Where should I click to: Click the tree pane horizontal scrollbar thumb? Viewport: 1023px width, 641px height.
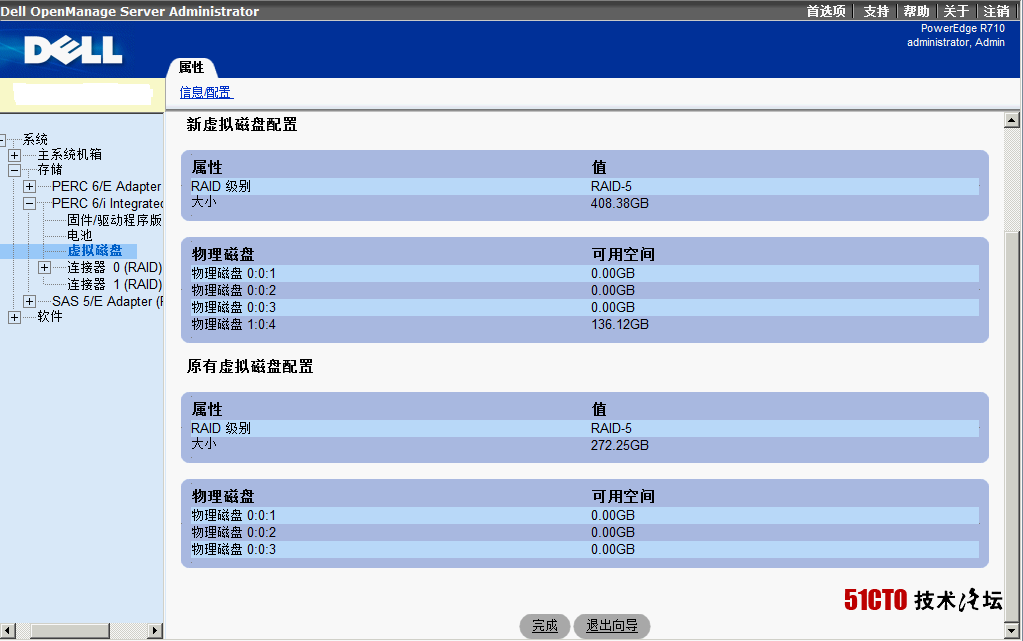70,631
